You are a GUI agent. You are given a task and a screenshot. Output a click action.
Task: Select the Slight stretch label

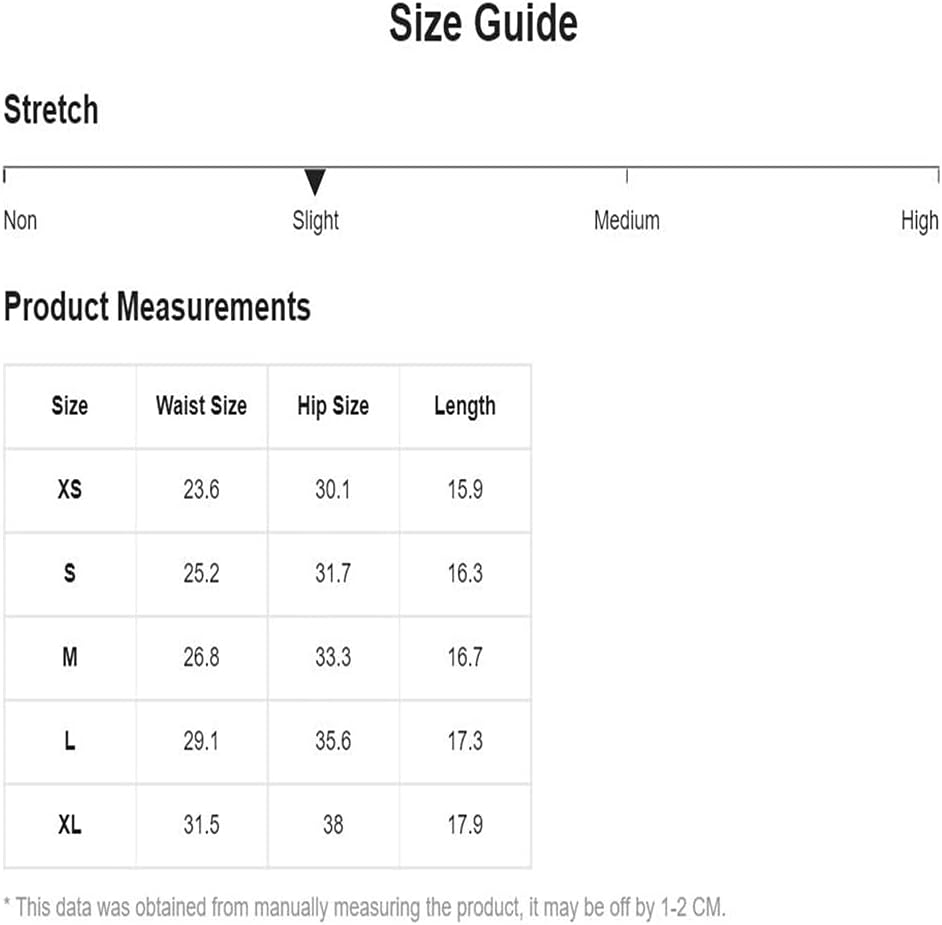[315, 221]
